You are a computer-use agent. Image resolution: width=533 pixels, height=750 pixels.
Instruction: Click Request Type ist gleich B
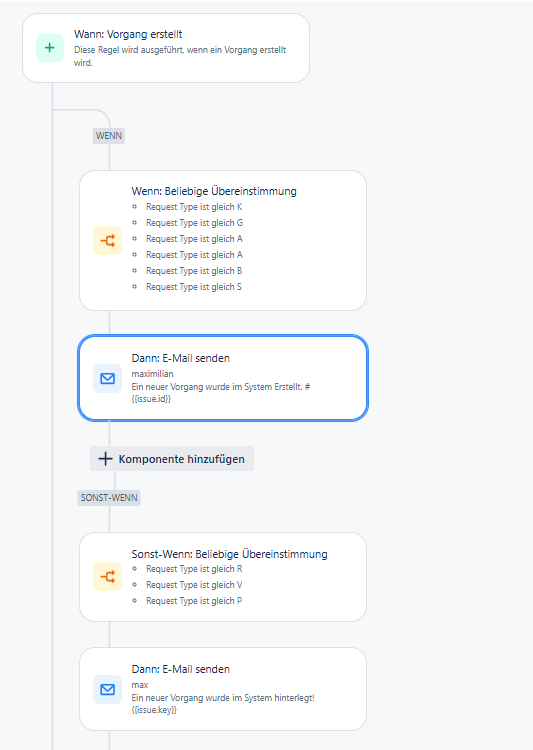click(194, 271)
